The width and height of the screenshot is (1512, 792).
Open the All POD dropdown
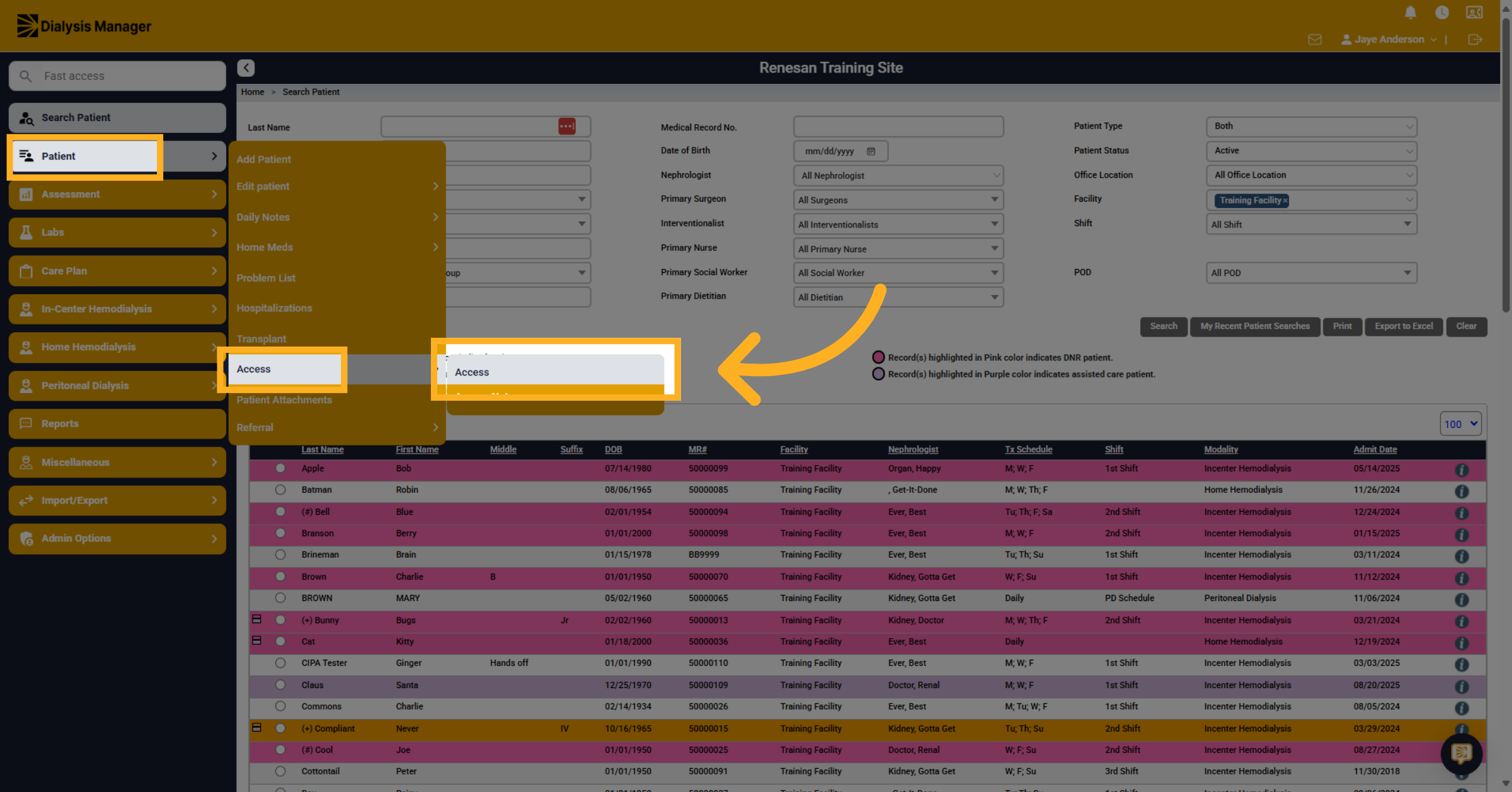point(1311,273)
